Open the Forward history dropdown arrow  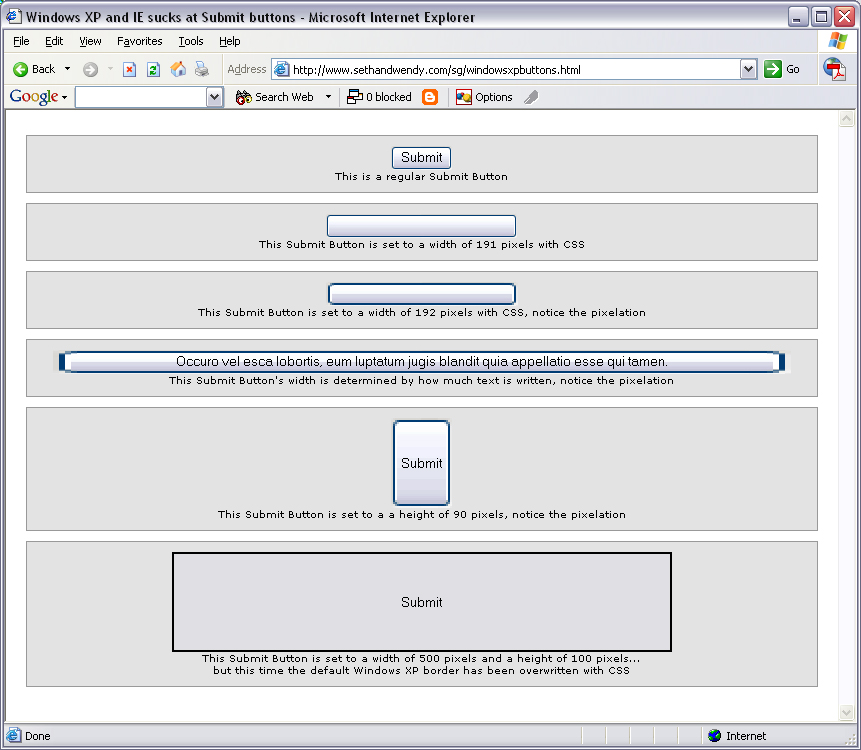pos(110,69)
